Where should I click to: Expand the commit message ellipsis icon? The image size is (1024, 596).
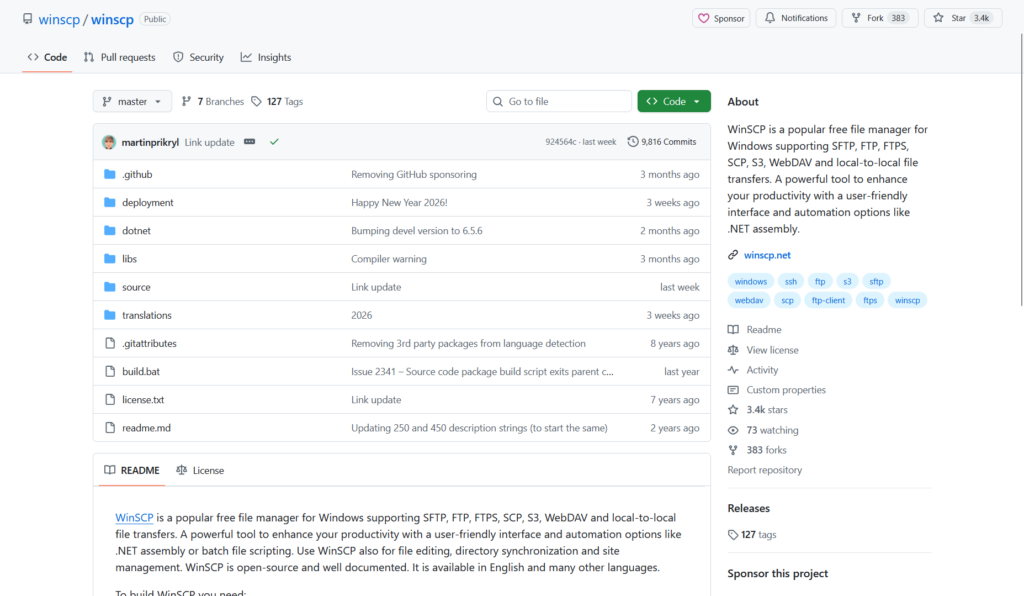(x=249, y=142)
